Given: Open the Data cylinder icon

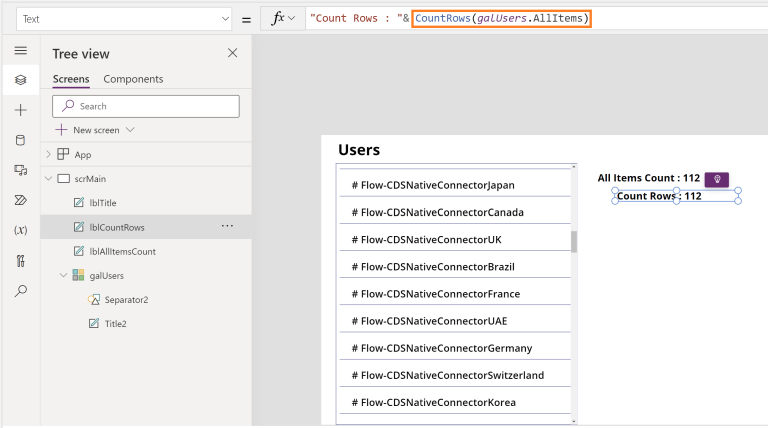Looking at the screenshot, I should coord(20,140).
